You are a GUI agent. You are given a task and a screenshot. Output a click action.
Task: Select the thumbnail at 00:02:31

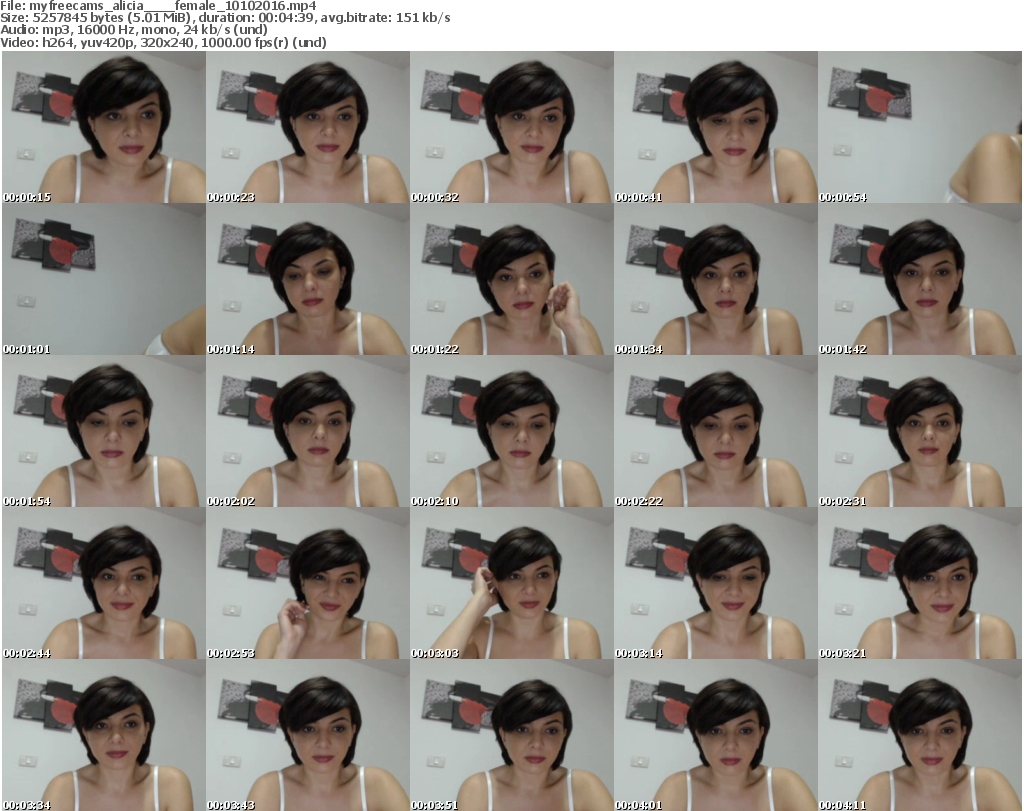pos(919,432)
